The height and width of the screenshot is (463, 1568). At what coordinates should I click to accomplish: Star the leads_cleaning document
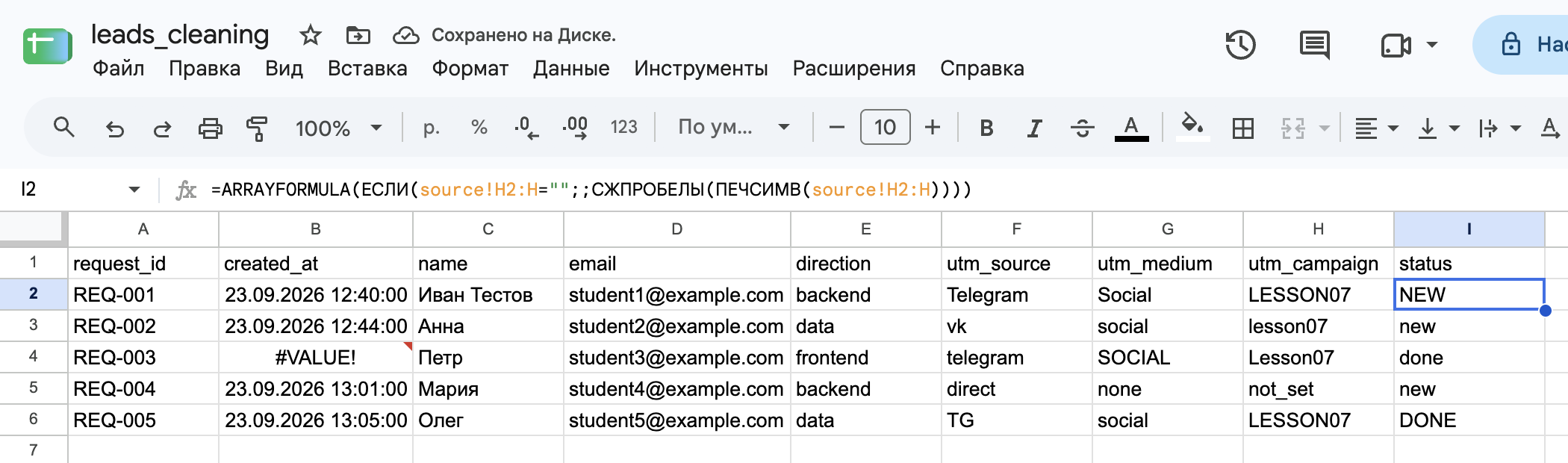click(x=310, y=35)
